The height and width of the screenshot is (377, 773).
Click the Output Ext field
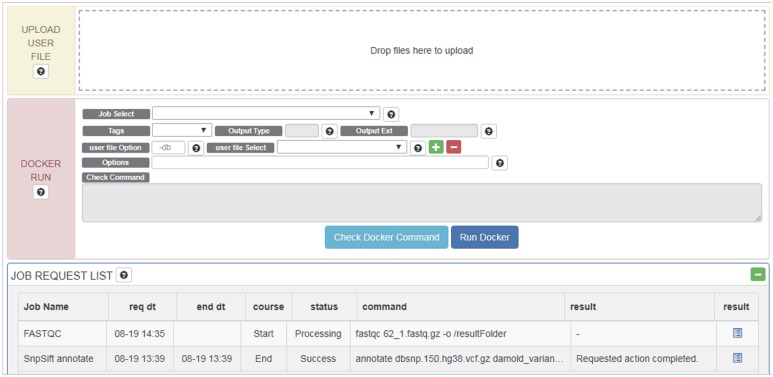coord(444,131)
